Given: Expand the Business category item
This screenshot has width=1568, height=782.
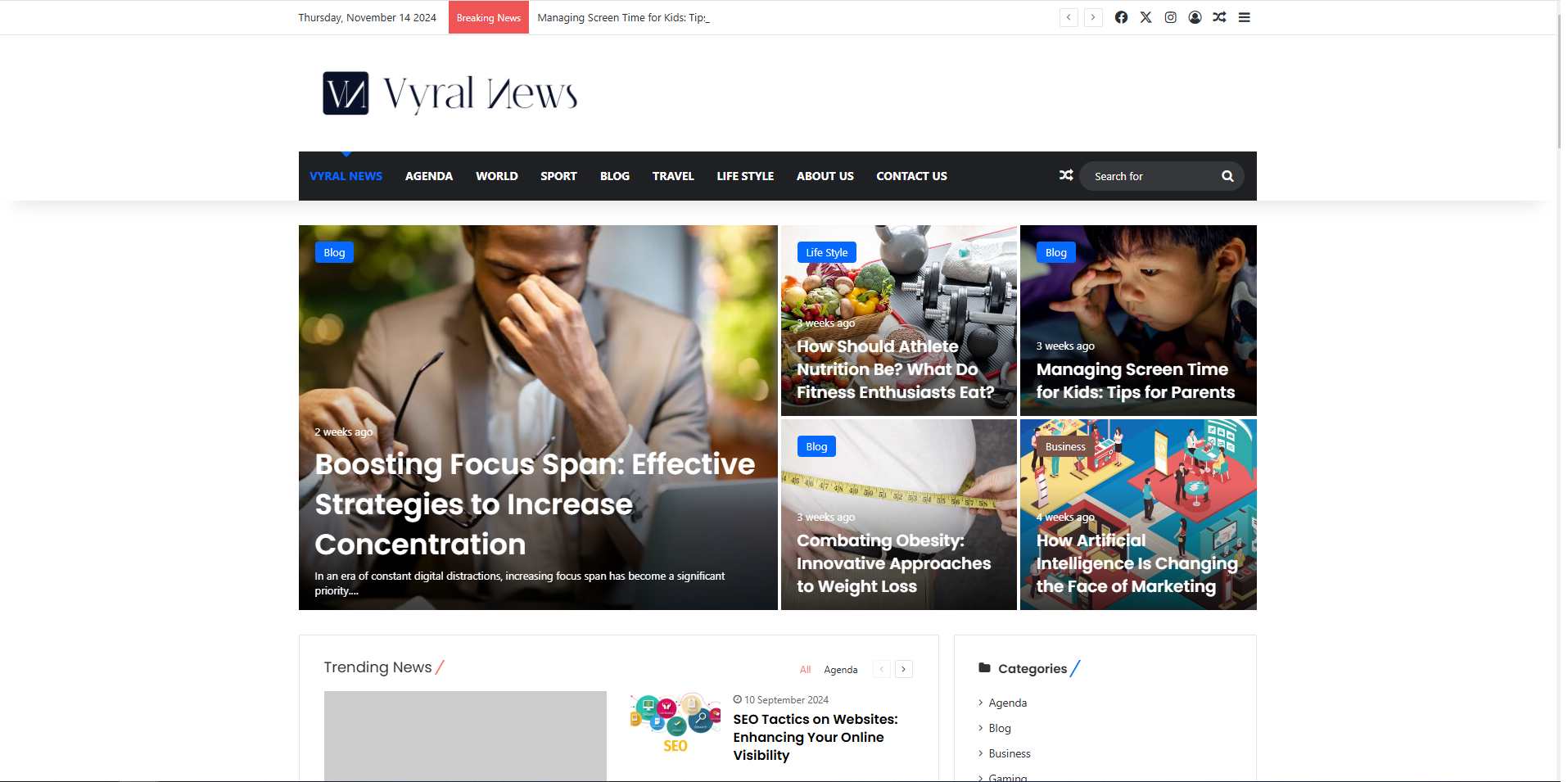Looking at the screenshot, I should coord(1009,753).
